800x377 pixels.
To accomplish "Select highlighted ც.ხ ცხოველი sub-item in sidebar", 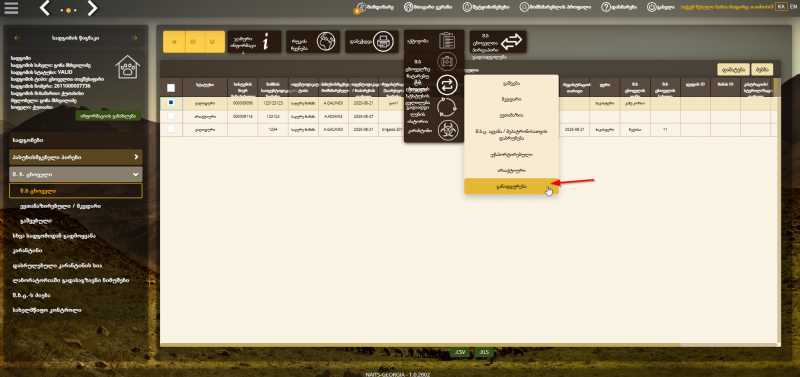I will (76, 191).
